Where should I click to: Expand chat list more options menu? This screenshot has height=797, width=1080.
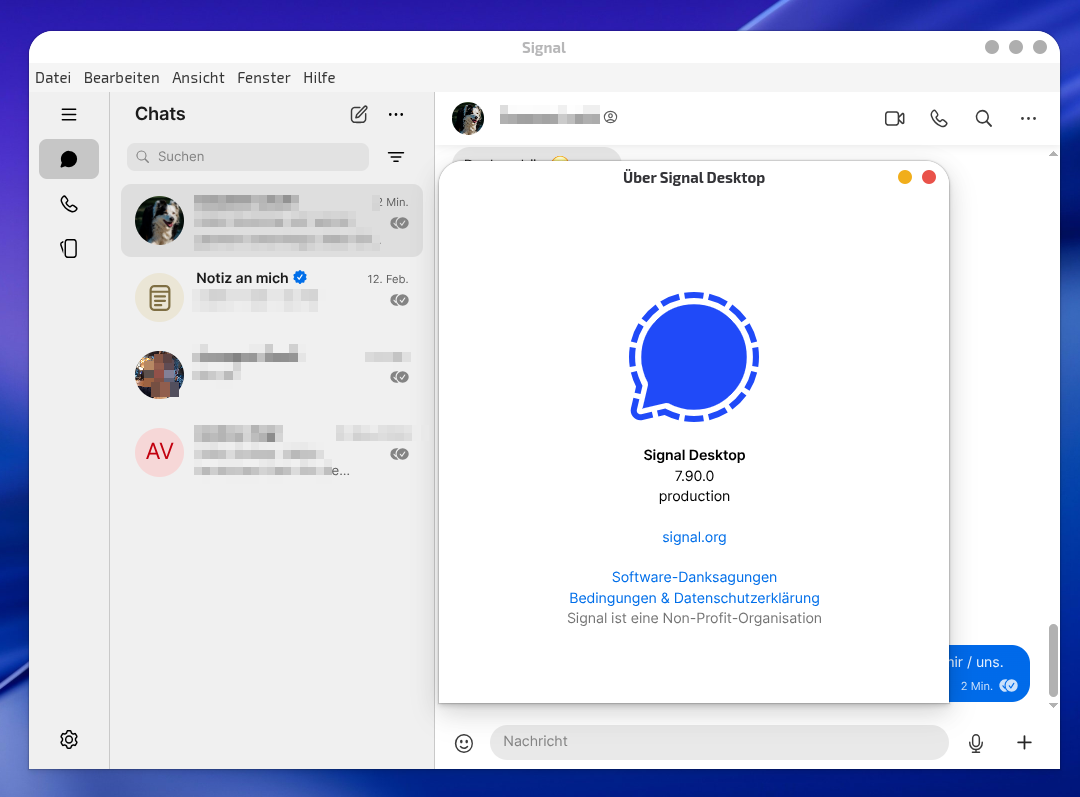396,114
